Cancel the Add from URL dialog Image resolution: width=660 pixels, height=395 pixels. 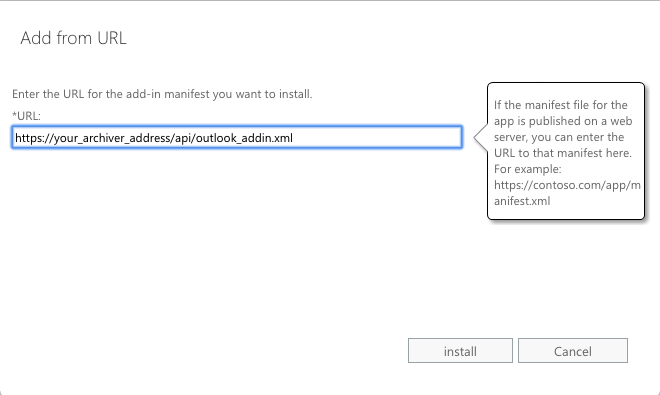572,350
